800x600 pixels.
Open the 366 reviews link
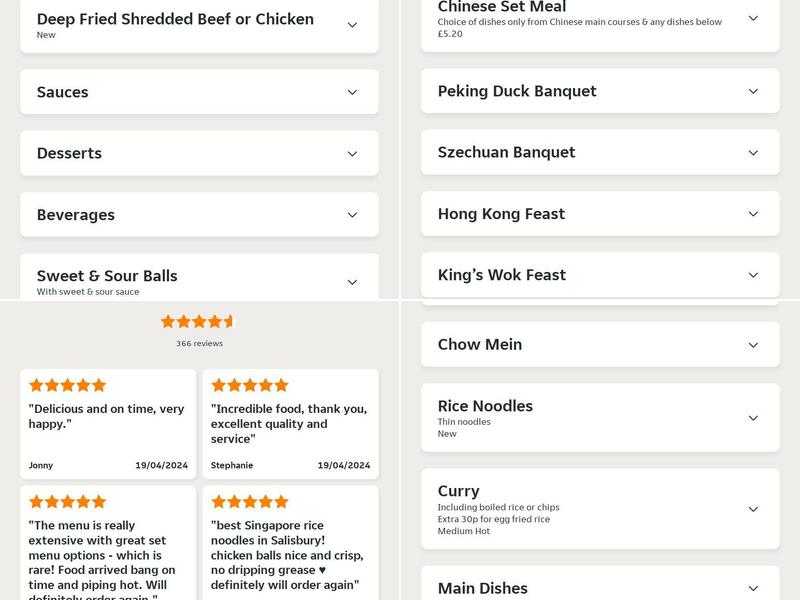(199, 342)
